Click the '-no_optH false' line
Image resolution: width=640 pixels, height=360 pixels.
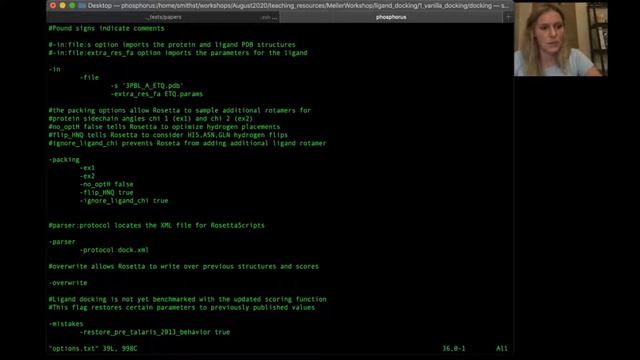(x=107, y=184)
